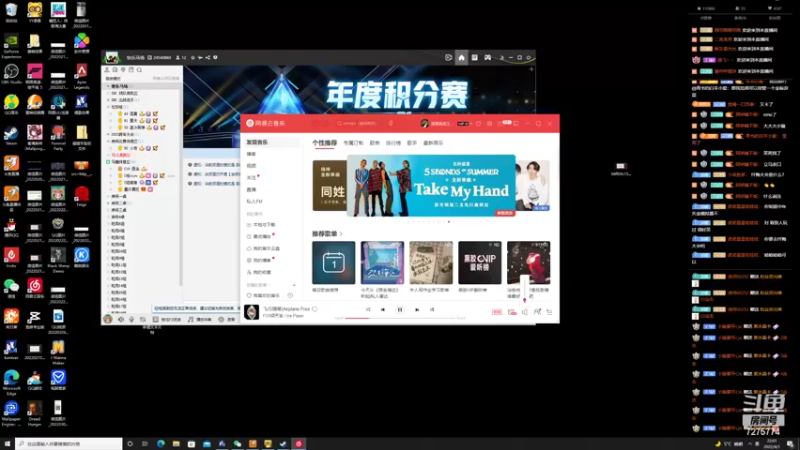This screenshot has width=800, height=450.
Task: Open settings gear in NetEase header
Action: (x=489, y=123)
